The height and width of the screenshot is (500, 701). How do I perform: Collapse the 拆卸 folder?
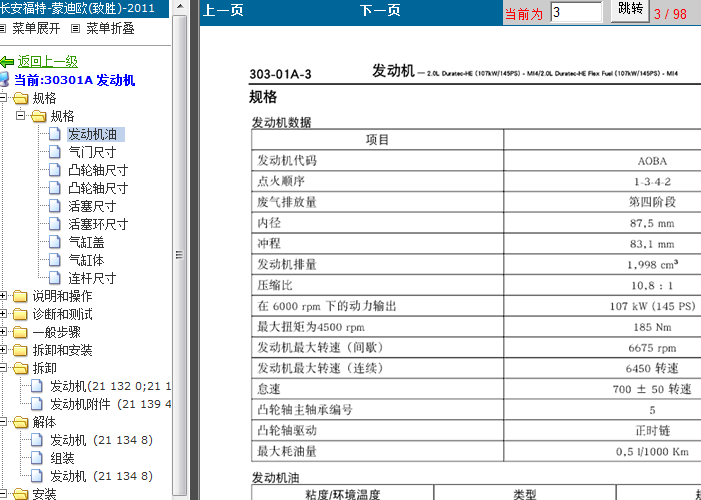pyautogui.click(x=3, y=368)
